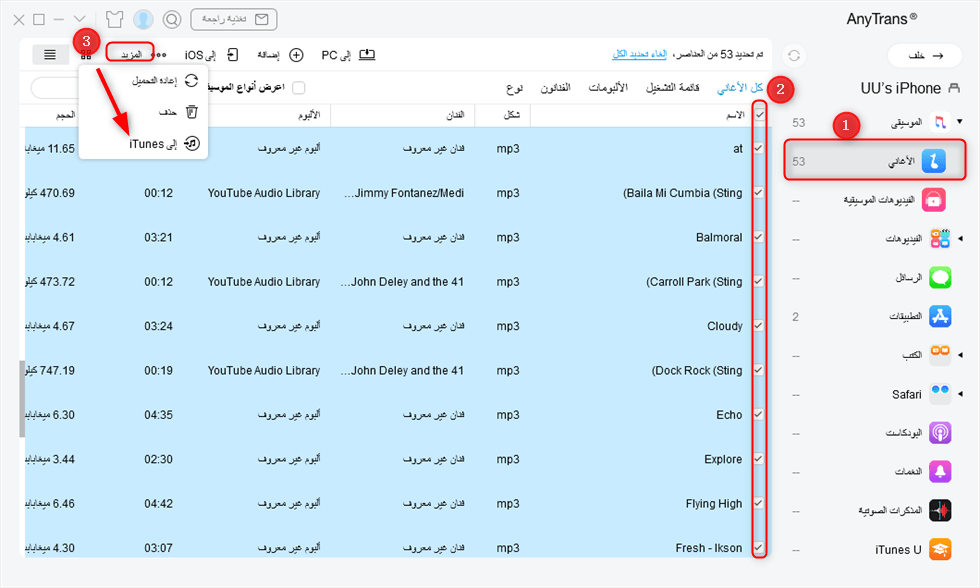Click the إلى PC export icon
Image resolution: width=980 pixels, height=588 pixels.
click(366, 54)
